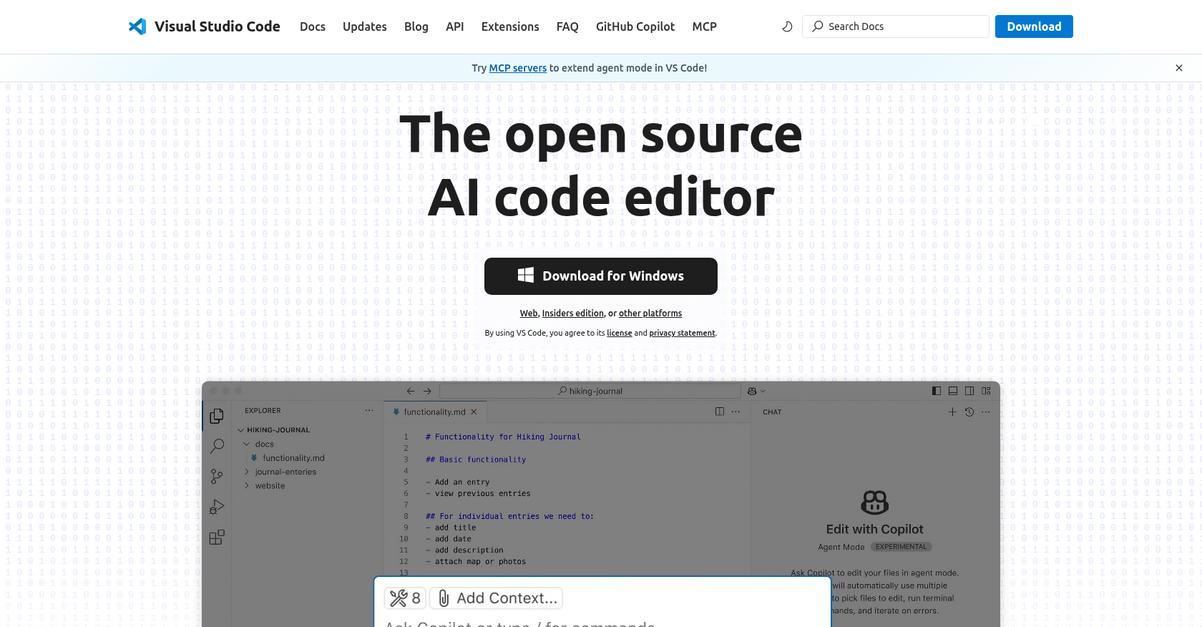
Task: Open the privacy statement link
Action: coord(682,333)
